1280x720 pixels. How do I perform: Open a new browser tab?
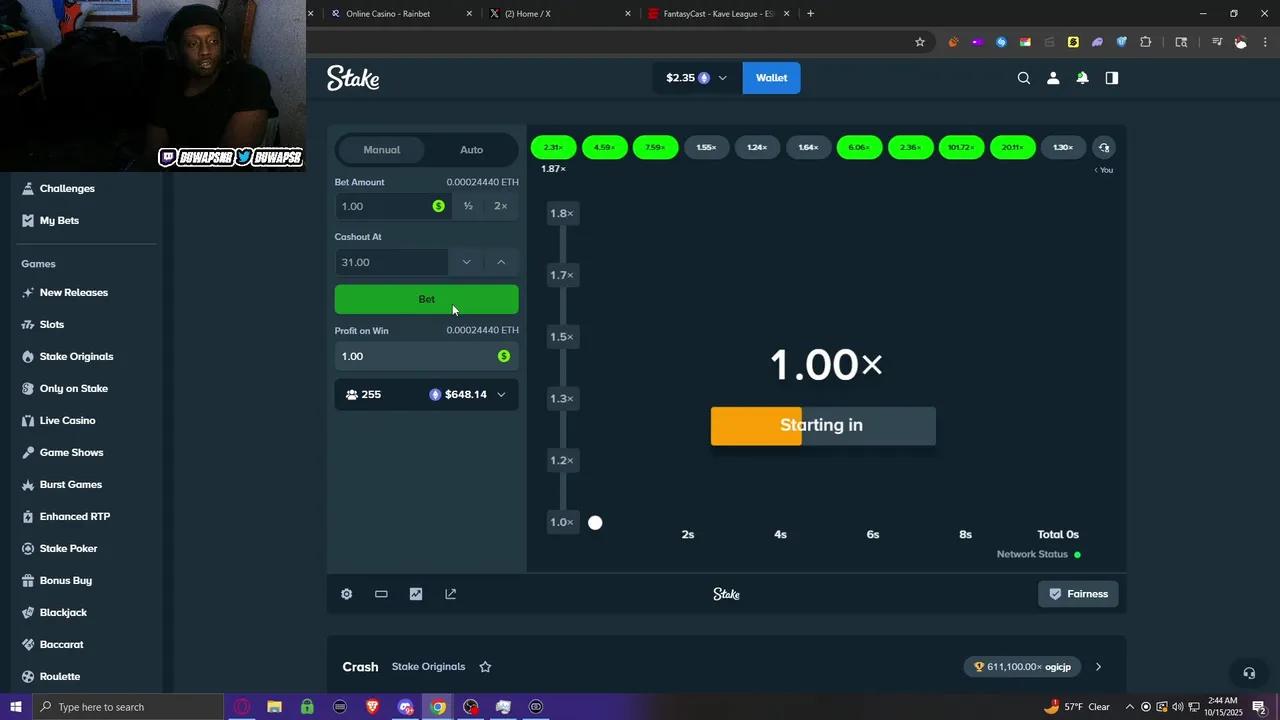click(x=810, y=14)
